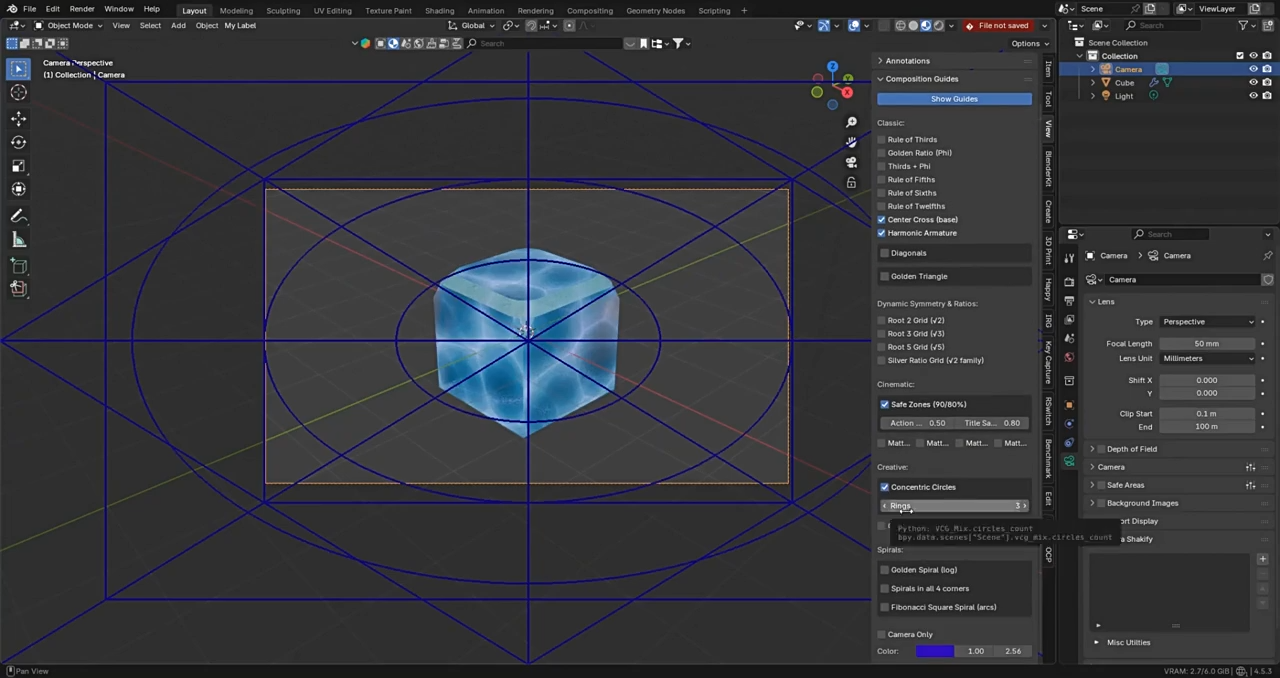Select the Cursor tool in the toolbar

pos(18,92)
